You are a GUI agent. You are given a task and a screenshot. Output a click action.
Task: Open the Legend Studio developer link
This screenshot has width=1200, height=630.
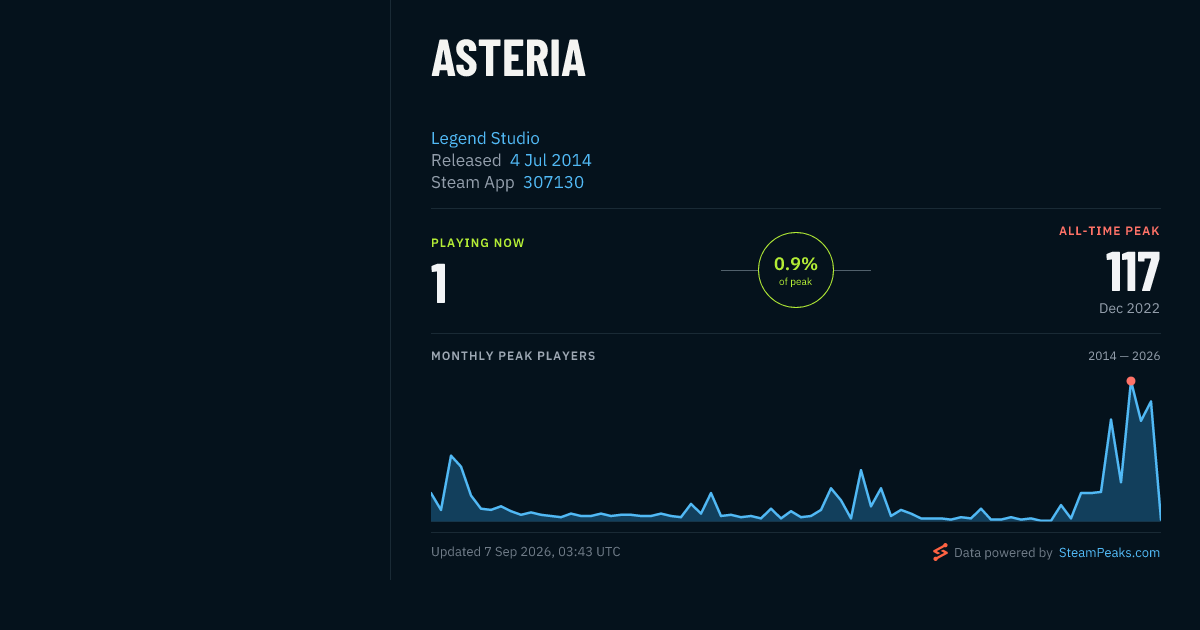coord(485,138)
